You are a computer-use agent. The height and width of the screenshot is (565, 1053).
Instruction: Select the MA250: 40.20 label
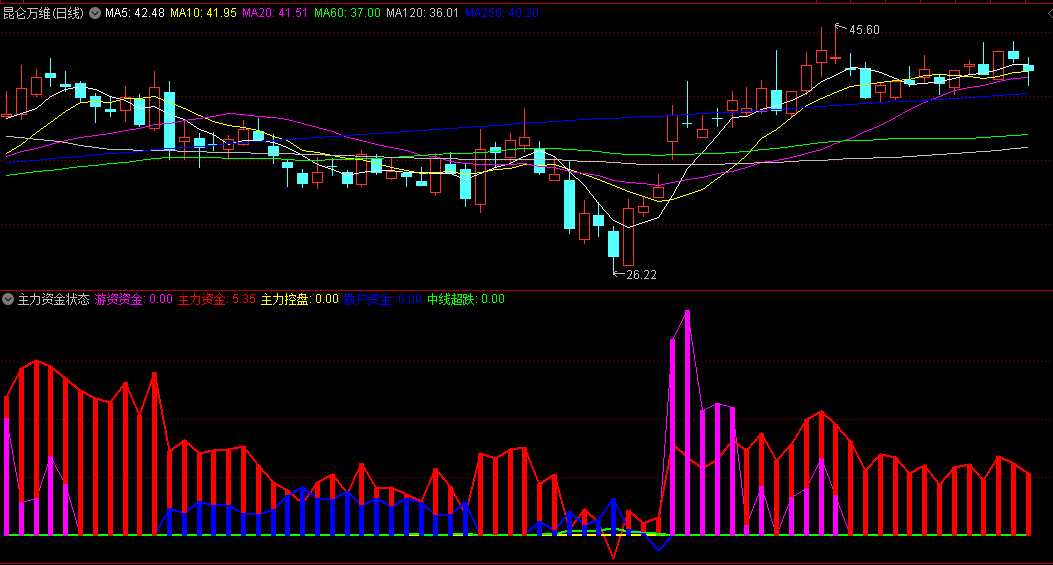502,13
